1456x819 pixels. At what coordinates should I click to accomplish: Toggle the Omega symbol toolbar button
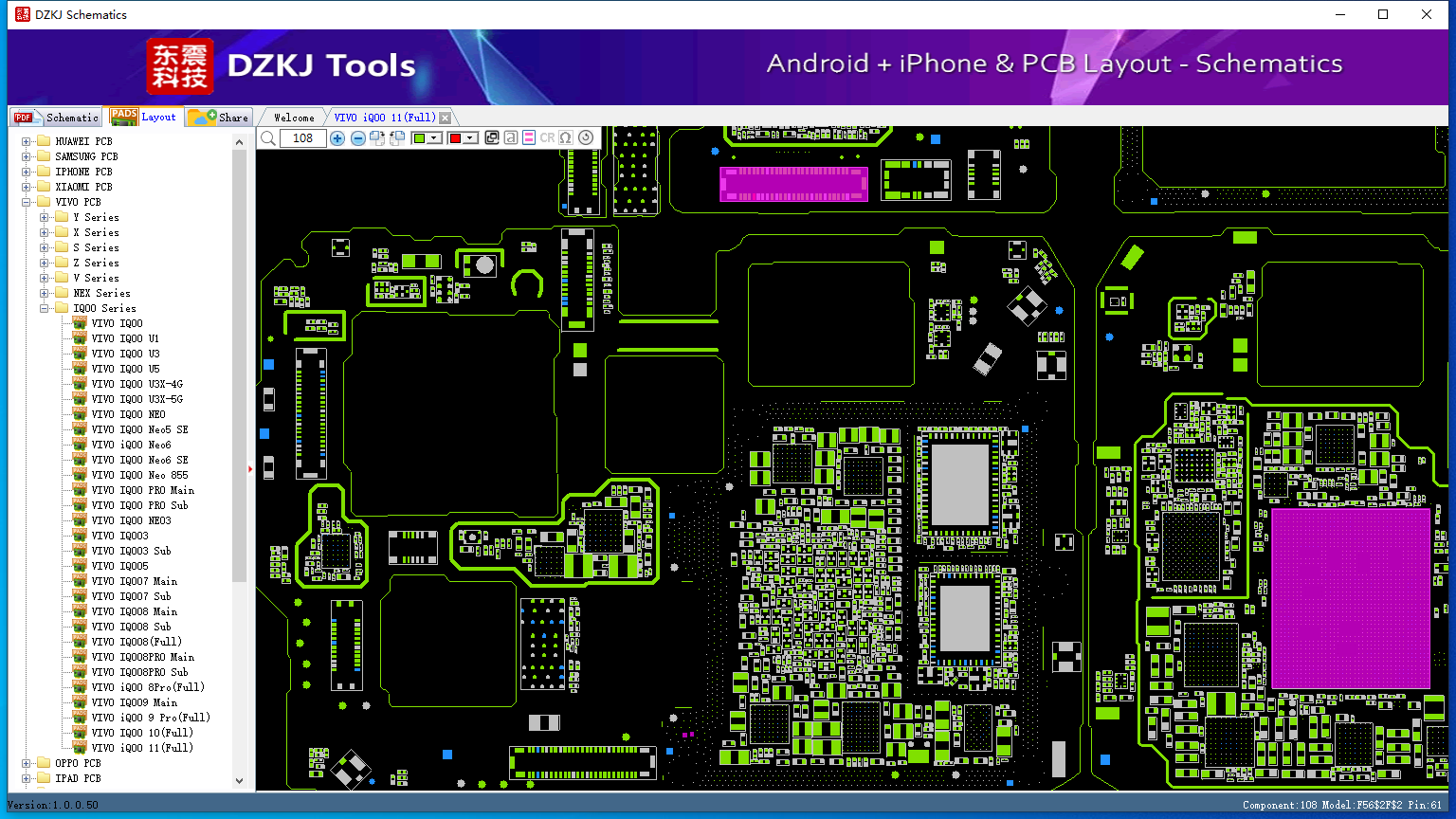(x=566, y=138)
